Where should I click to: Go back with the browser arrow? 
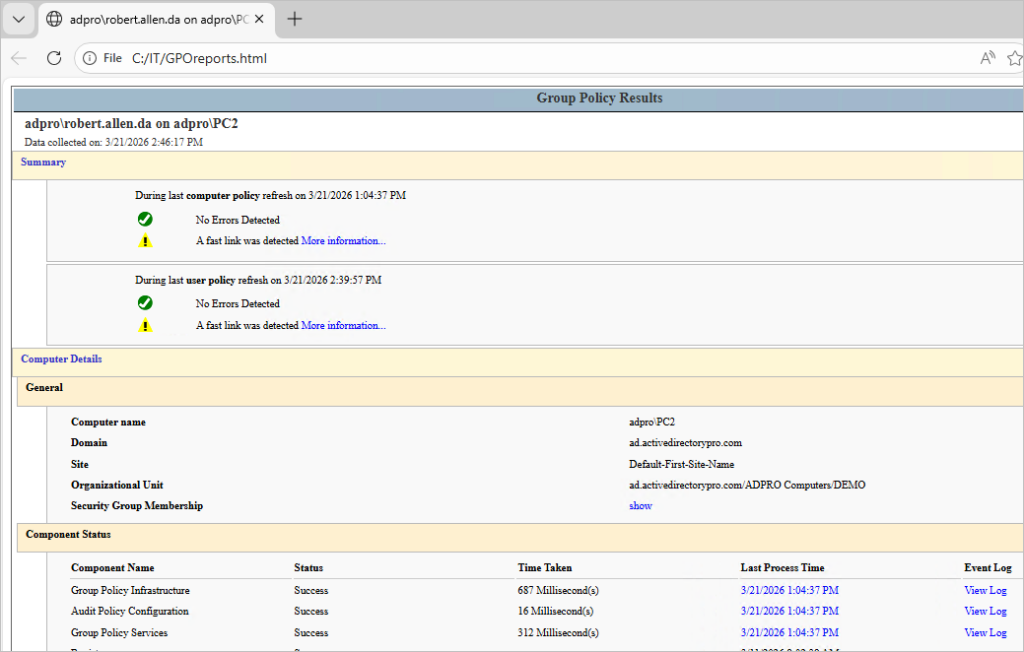19,58
